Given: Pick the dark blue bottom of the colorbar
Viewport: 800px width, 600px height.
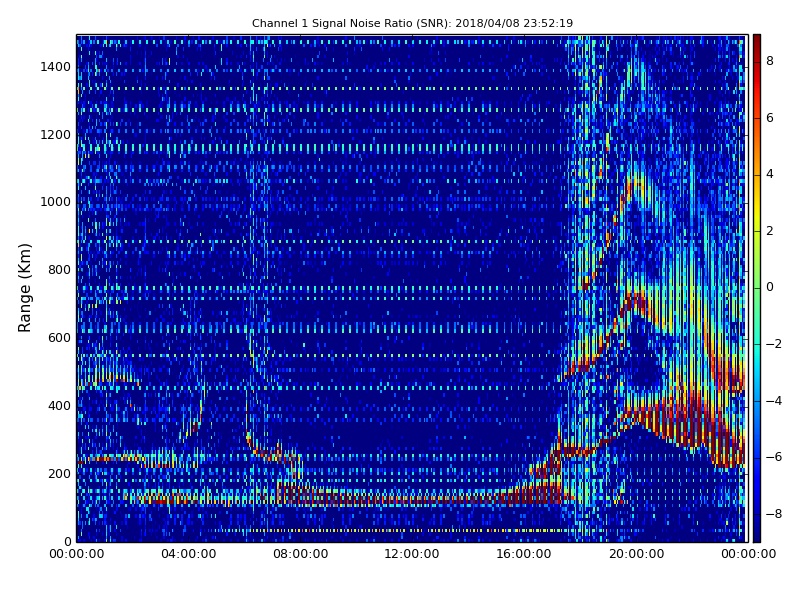Looking at the screenshot, I should point(757,537).
